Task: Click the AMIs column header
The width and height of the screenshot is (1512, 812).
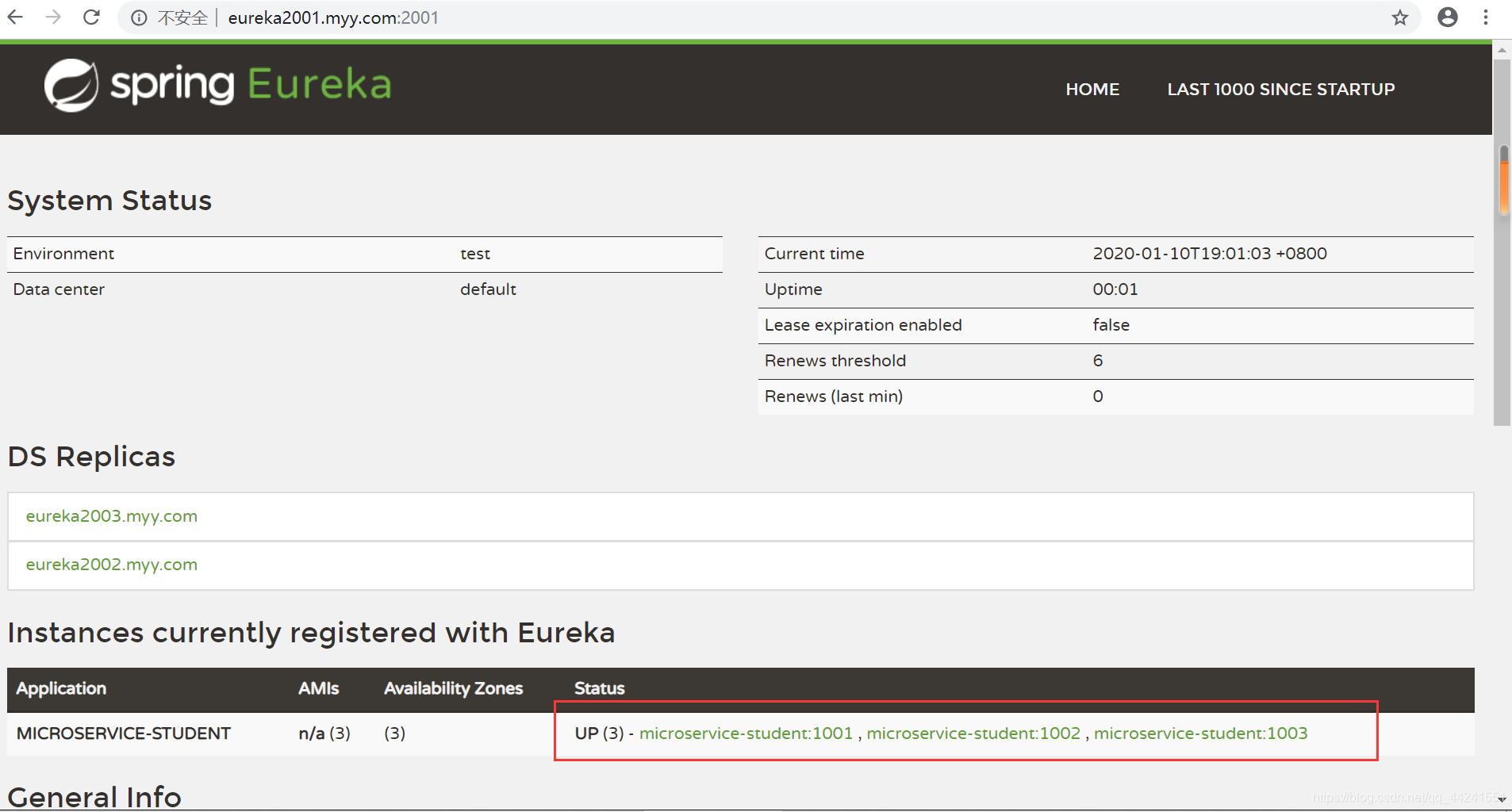Action: point(318,688)
